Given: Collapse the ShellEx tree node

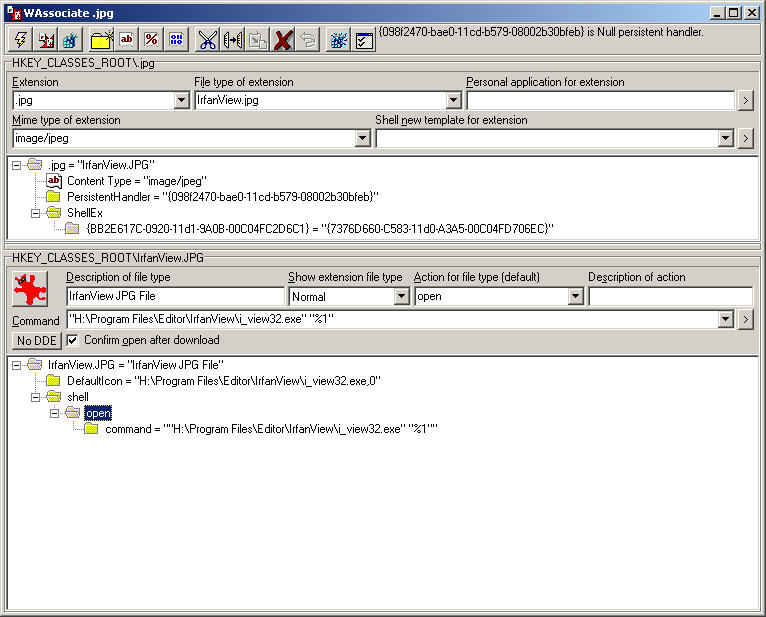Looking at the screenshot, I should pos(36,213).
